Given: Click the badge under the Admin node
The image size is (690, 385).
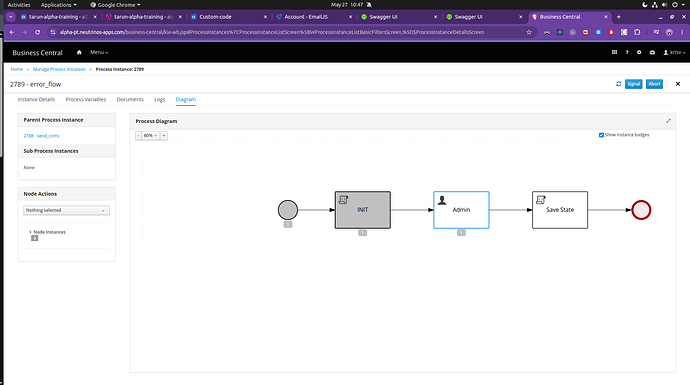Looking at the screenshot, I should tap(461, 233).
